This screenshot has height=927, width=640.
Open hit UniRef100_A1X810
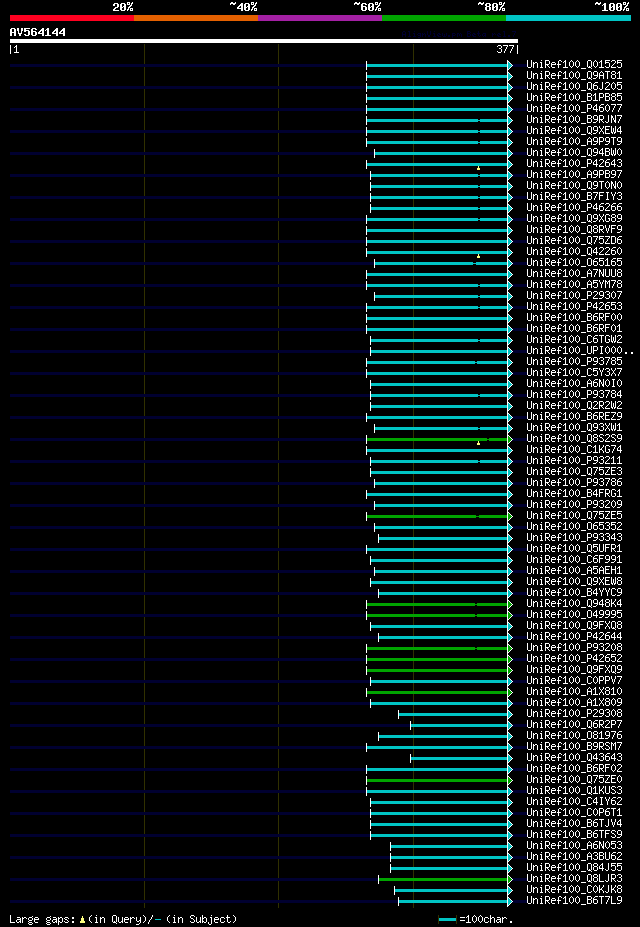(x=574, y=691)
